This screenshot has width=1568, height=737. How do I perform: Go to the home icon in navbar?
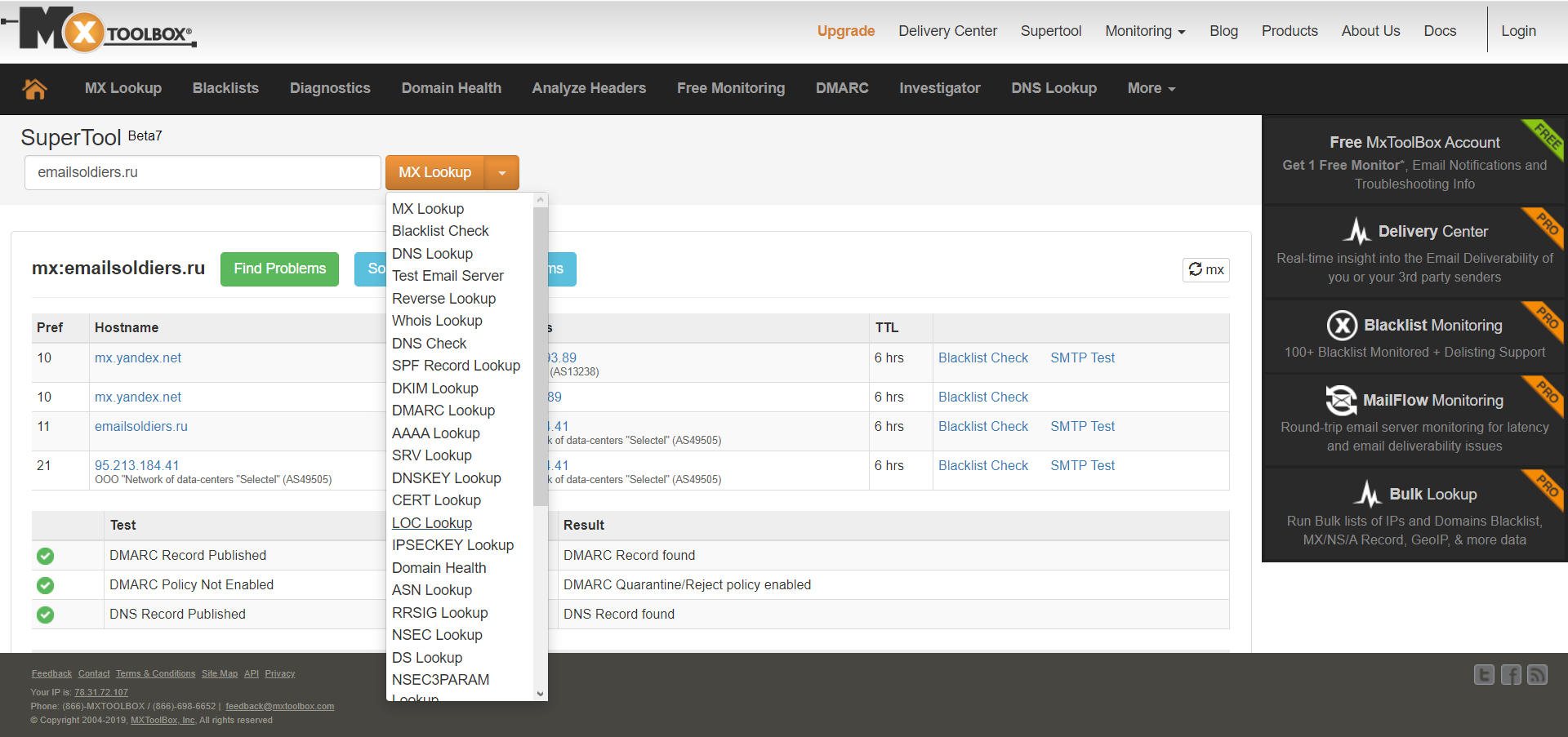[x=34, y=88]
